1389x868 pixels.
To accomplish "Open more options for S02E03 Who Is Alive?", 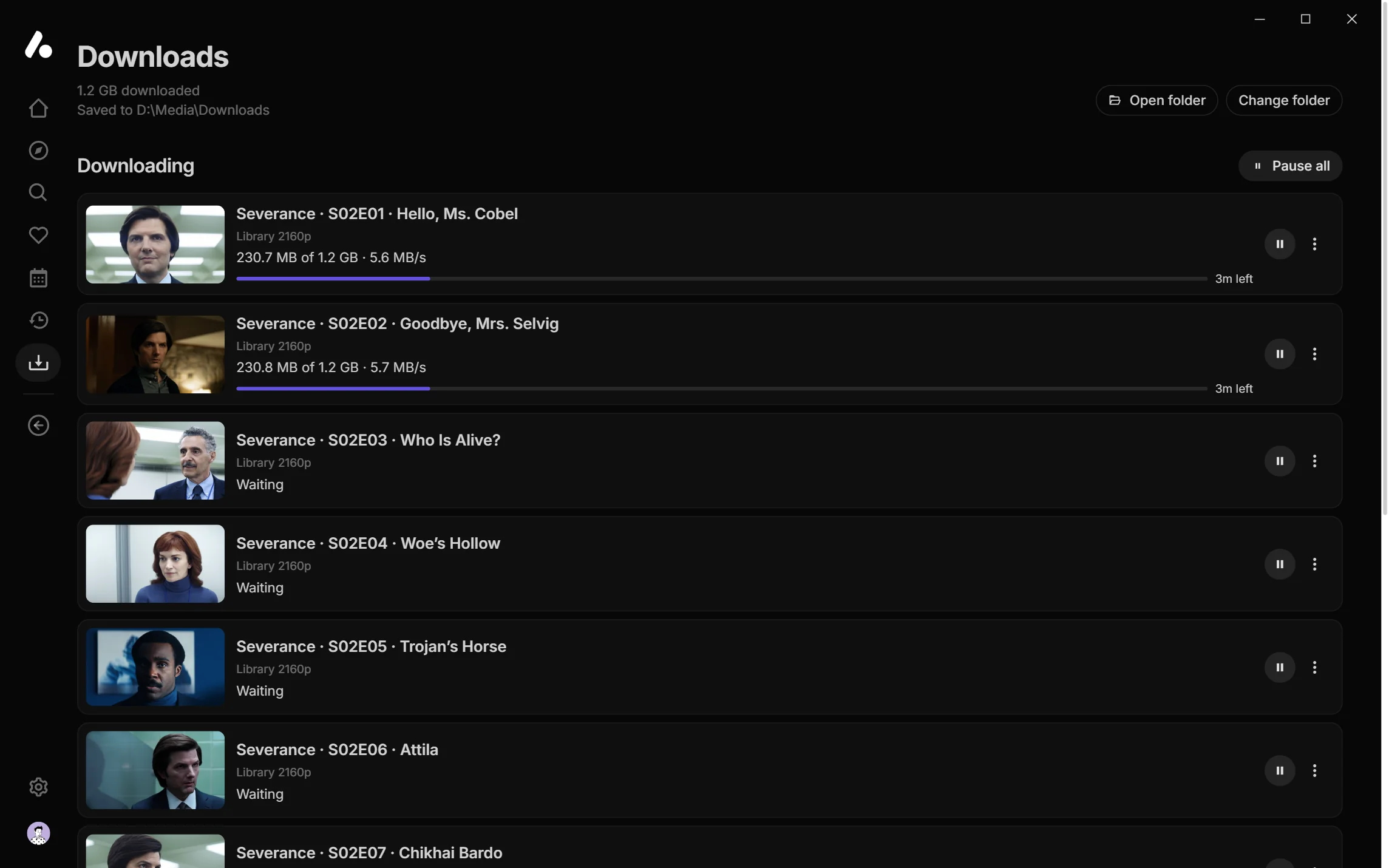I will pyautogui.click(x=1314, y=461).
